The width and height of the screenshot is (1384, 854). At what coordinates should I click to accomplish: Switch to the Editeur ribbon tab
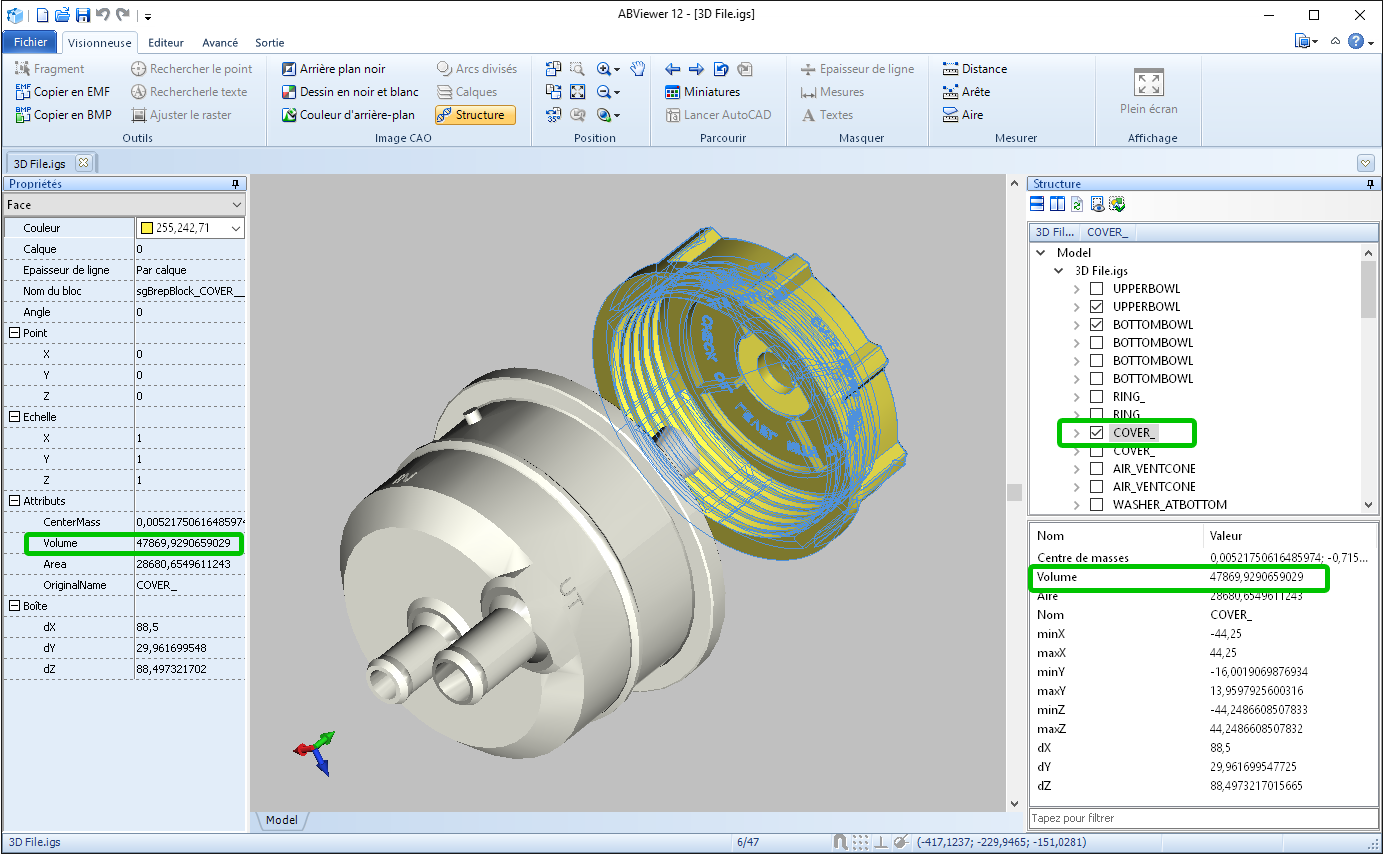166,43
